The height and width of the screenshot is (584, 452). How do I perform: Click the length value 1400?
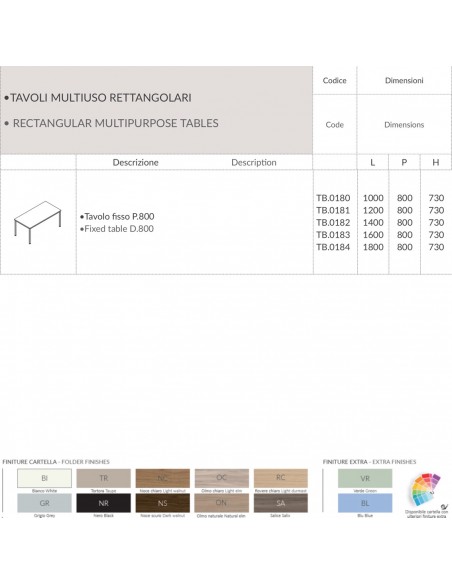tap(373, 222)
